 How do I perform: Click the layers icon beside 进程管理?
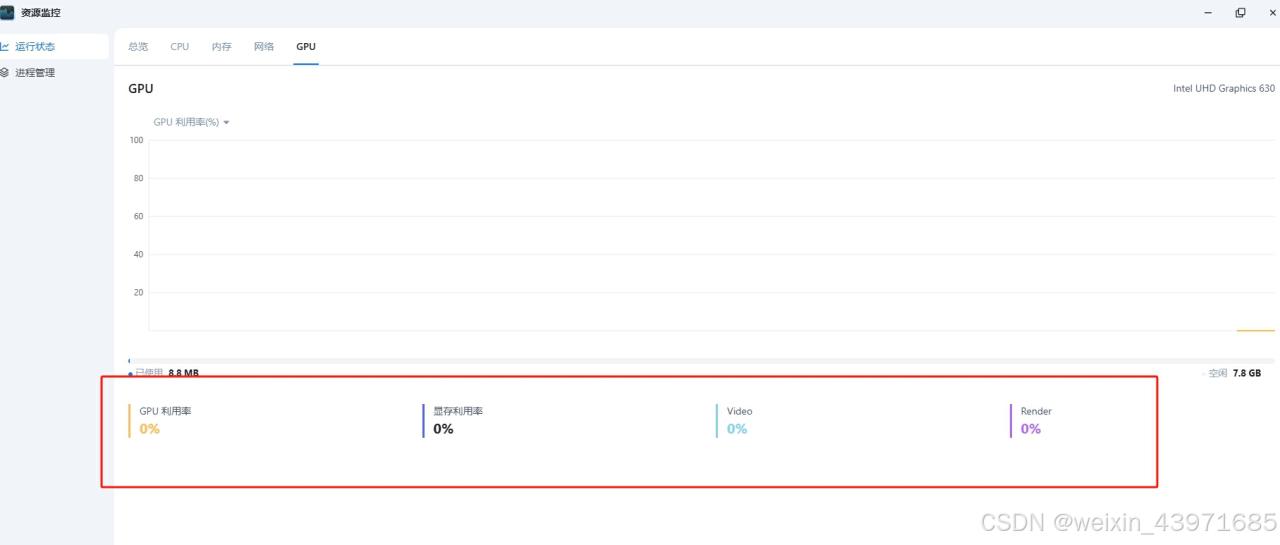point(5,73)
